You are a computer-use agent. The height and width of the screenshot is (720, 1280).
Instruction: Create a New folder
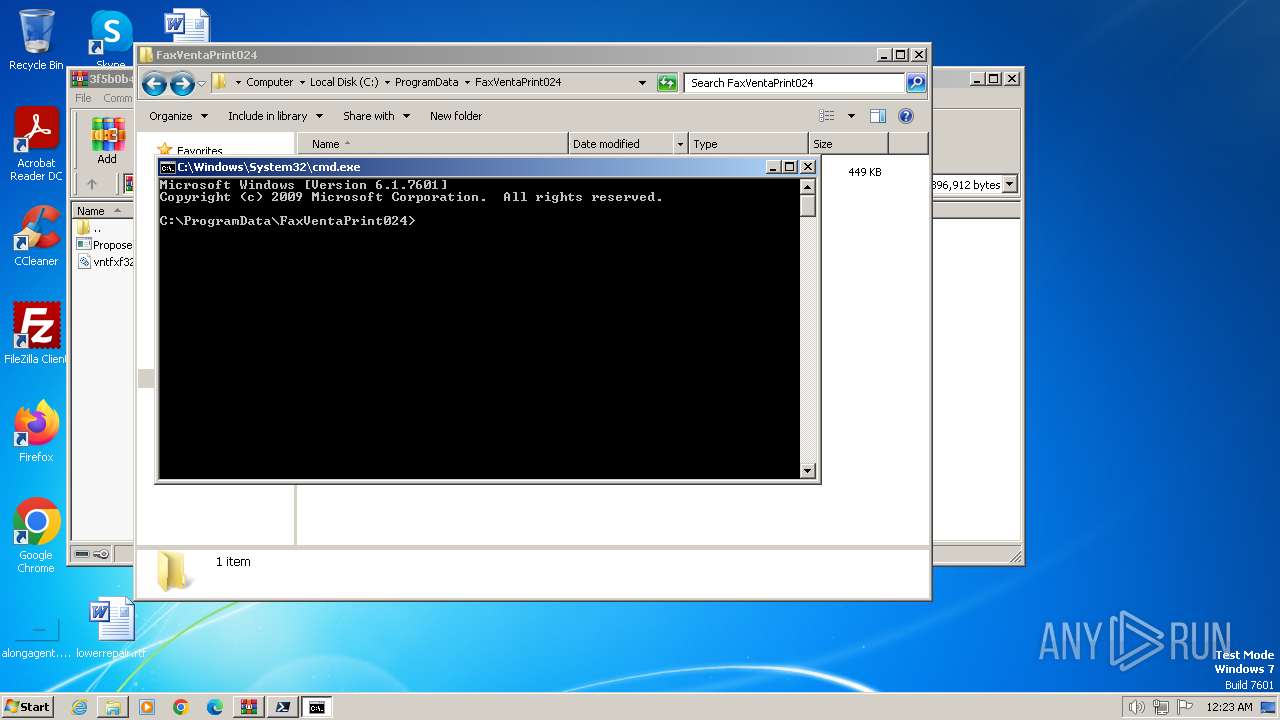[x=456, y=116]
